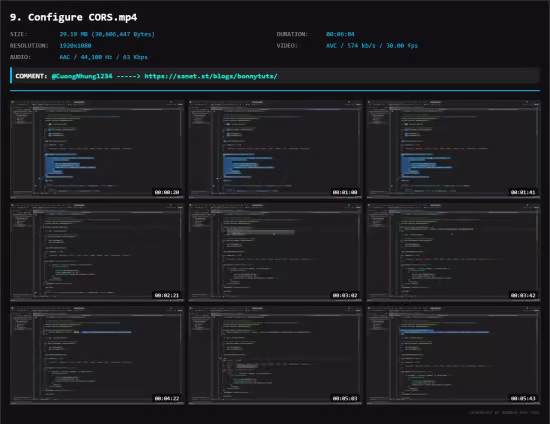This screenshot has height=424, width=550.
Task: Click the SIZE: label
Action: pyautogui.click(x=19, y=34)
